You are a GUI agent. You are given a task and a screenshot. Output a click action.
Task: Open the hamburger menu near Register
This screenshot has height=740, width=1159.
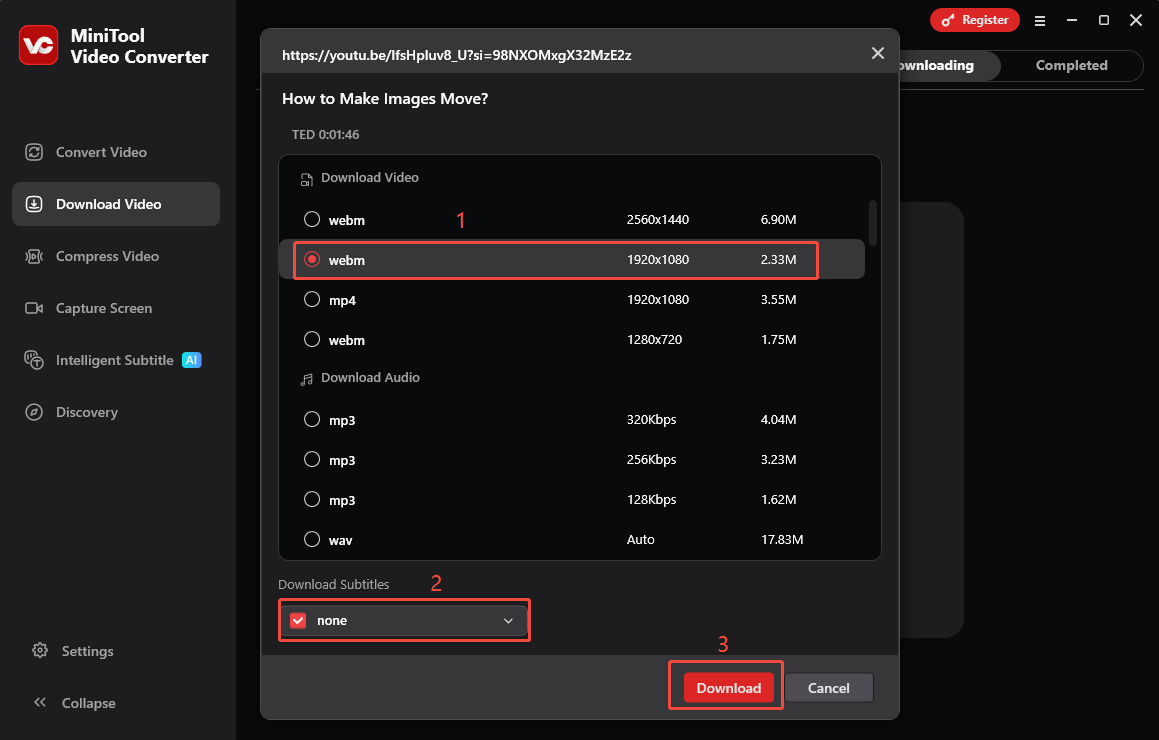click(x=1040, y=19)
